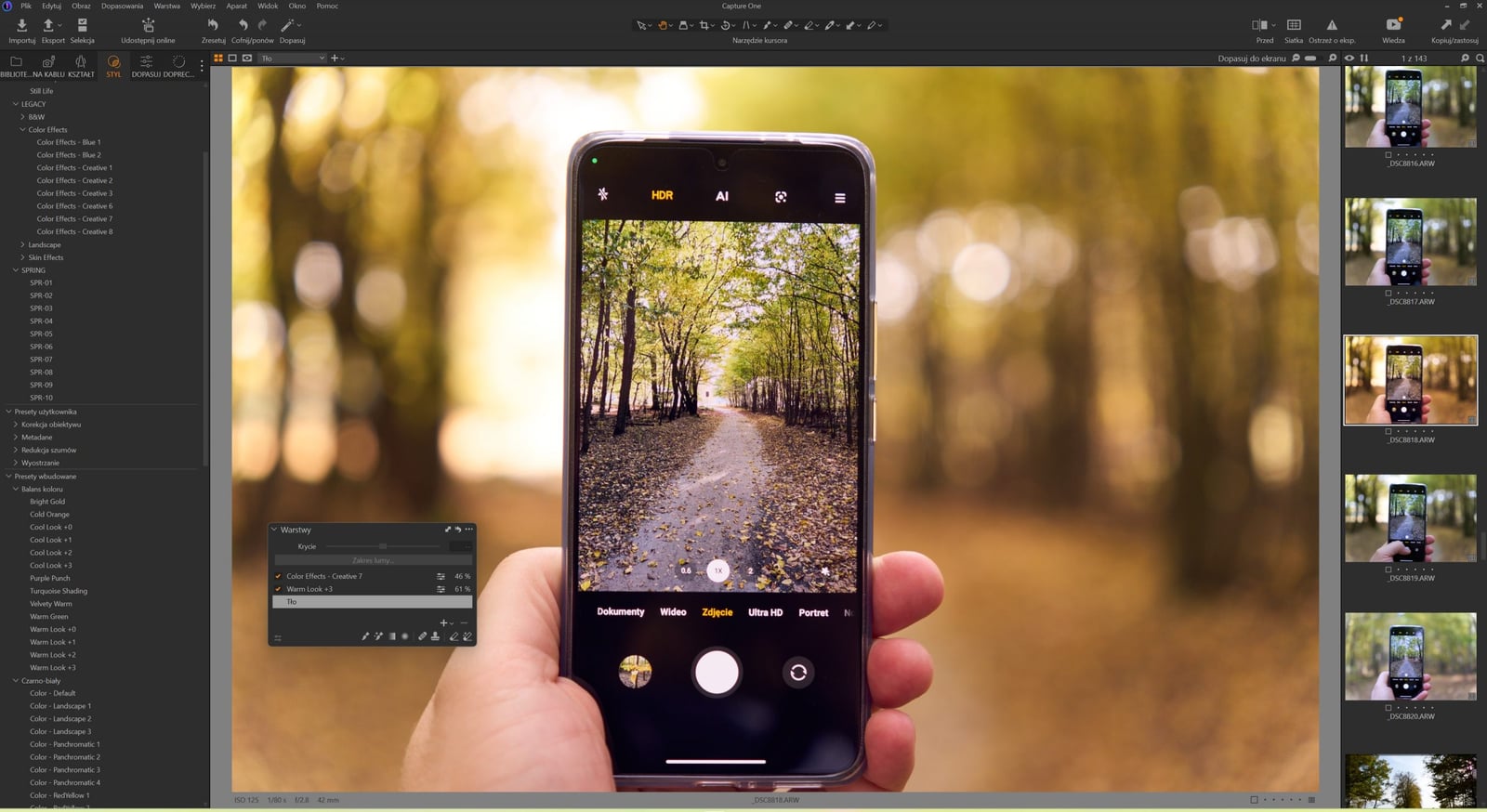The width and height of the screenshot is (1487, 812).
Task: Open Color Effects - Creative 7 layer adjustments icon
Action: click(441, 576)
